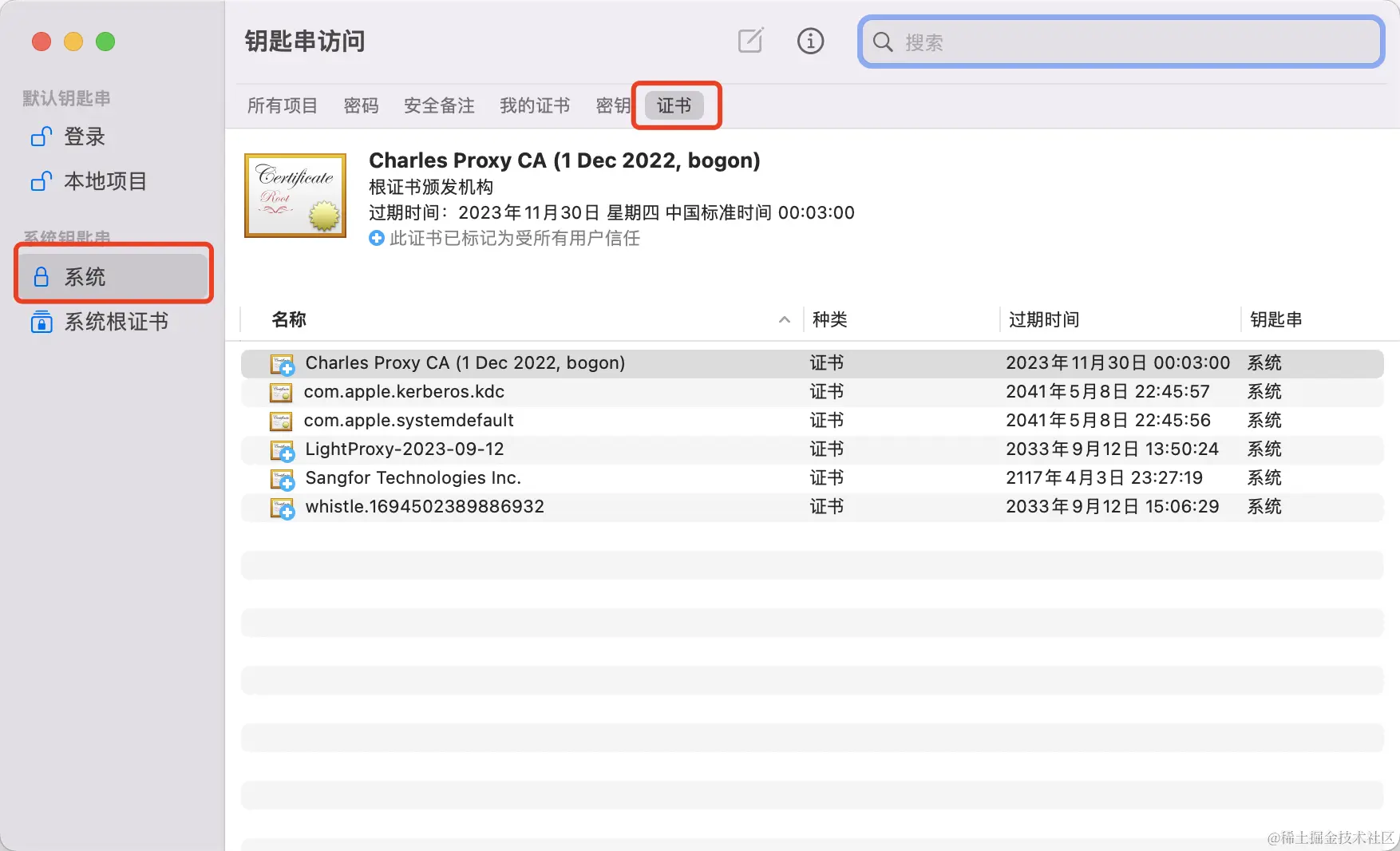The image size is (1400, 851).
Task: Click expiry 2041年5月8日 22:45:56
Action: pyautogui.click(x=1108, y=420)
